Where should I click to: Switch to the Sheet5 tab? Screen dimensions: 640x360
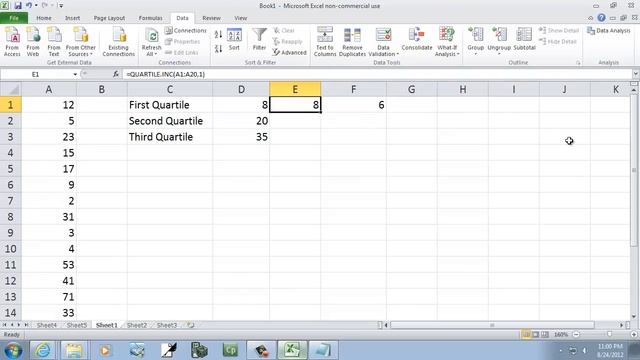coord(77,325)
